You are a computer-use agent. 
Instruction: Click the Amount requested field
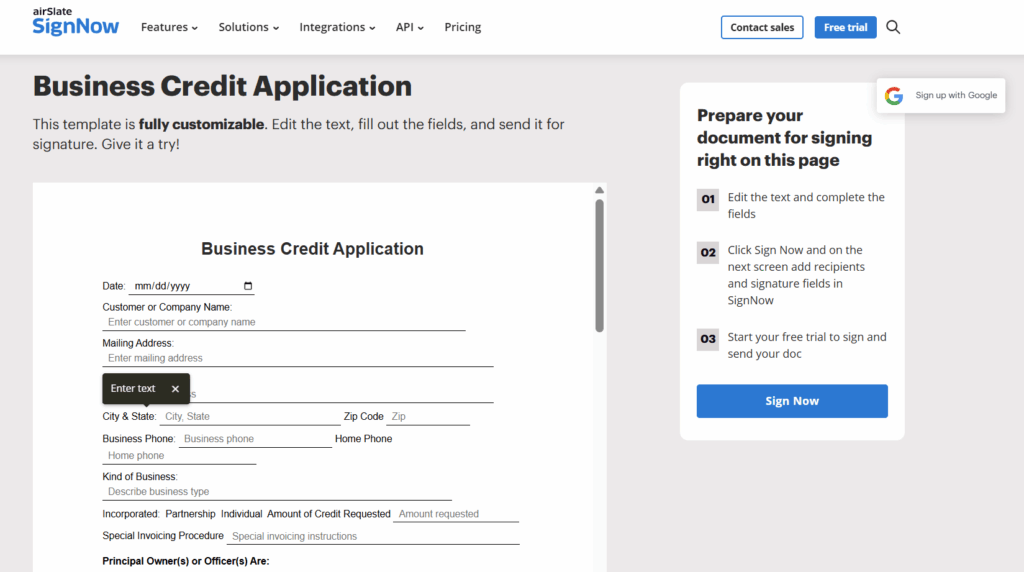(x=456, y=514)
